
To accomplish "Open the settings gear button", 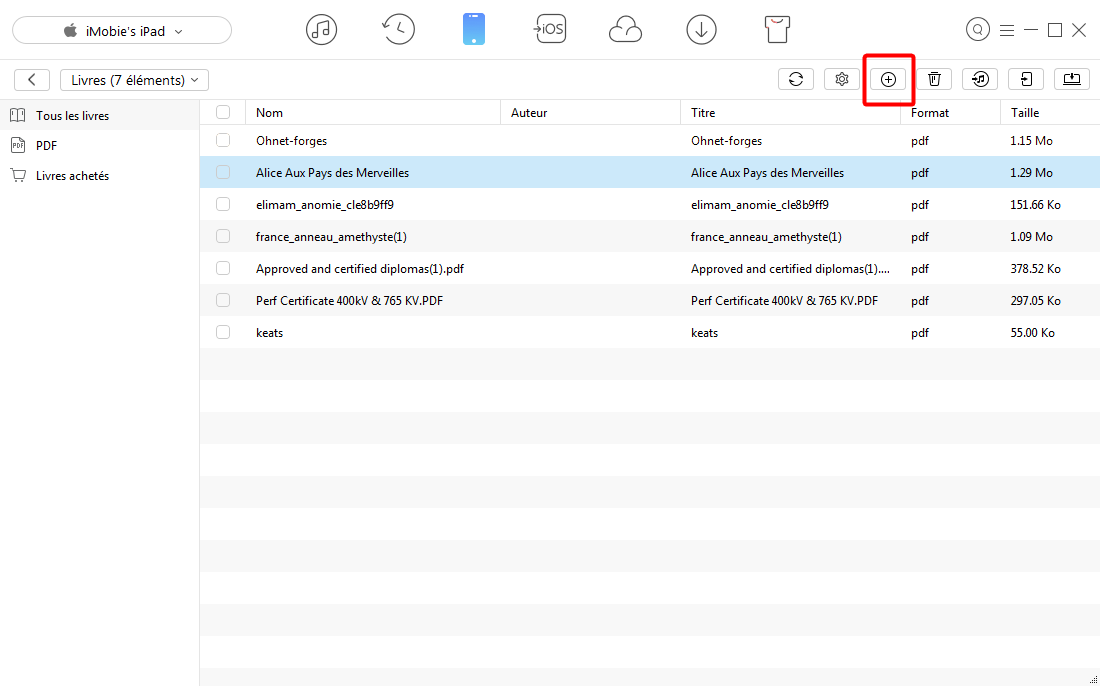I will click(x=842, y=79).
